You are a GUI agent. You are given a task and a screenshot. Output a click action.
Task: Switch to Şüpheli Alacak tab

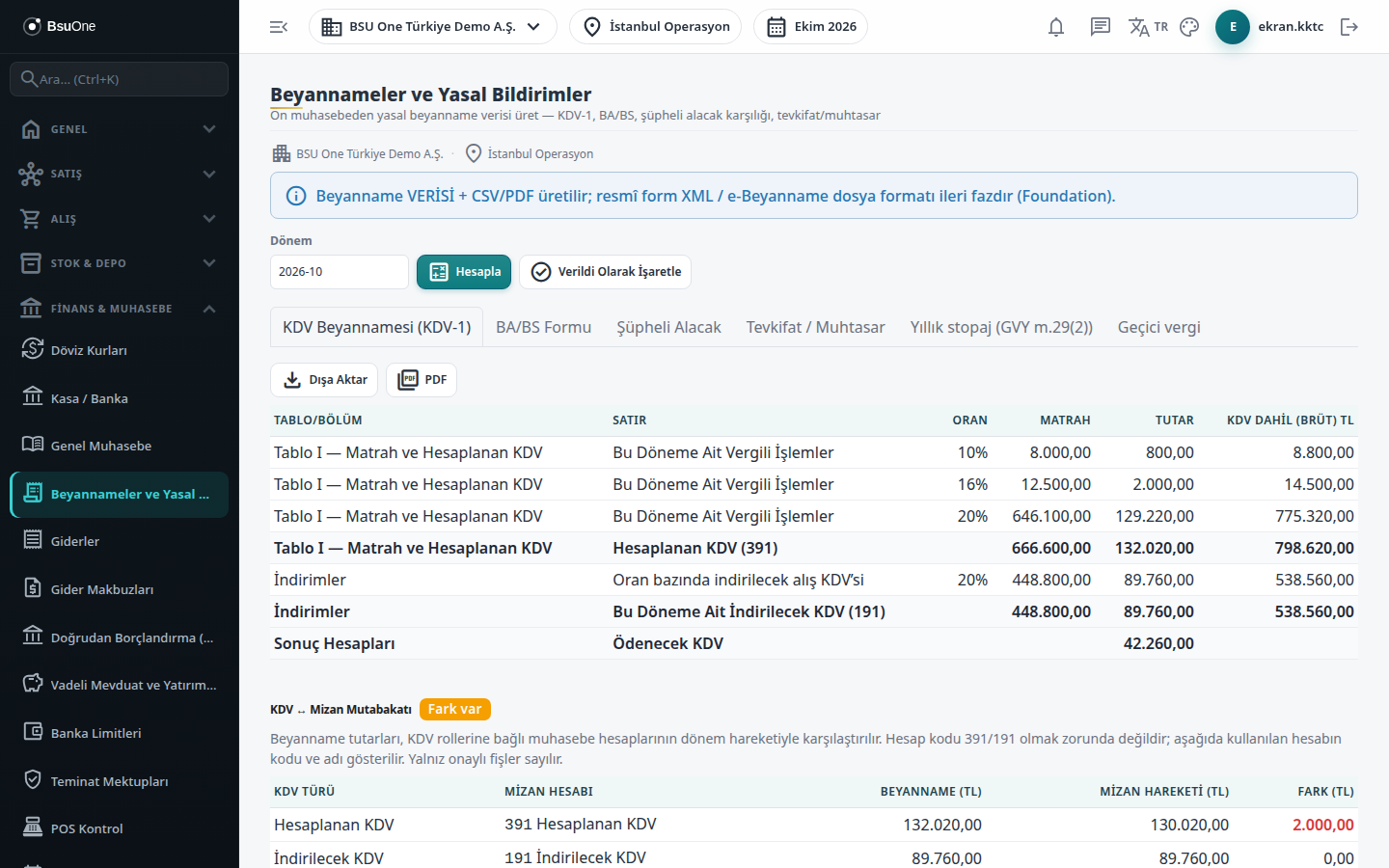[668, 327]
